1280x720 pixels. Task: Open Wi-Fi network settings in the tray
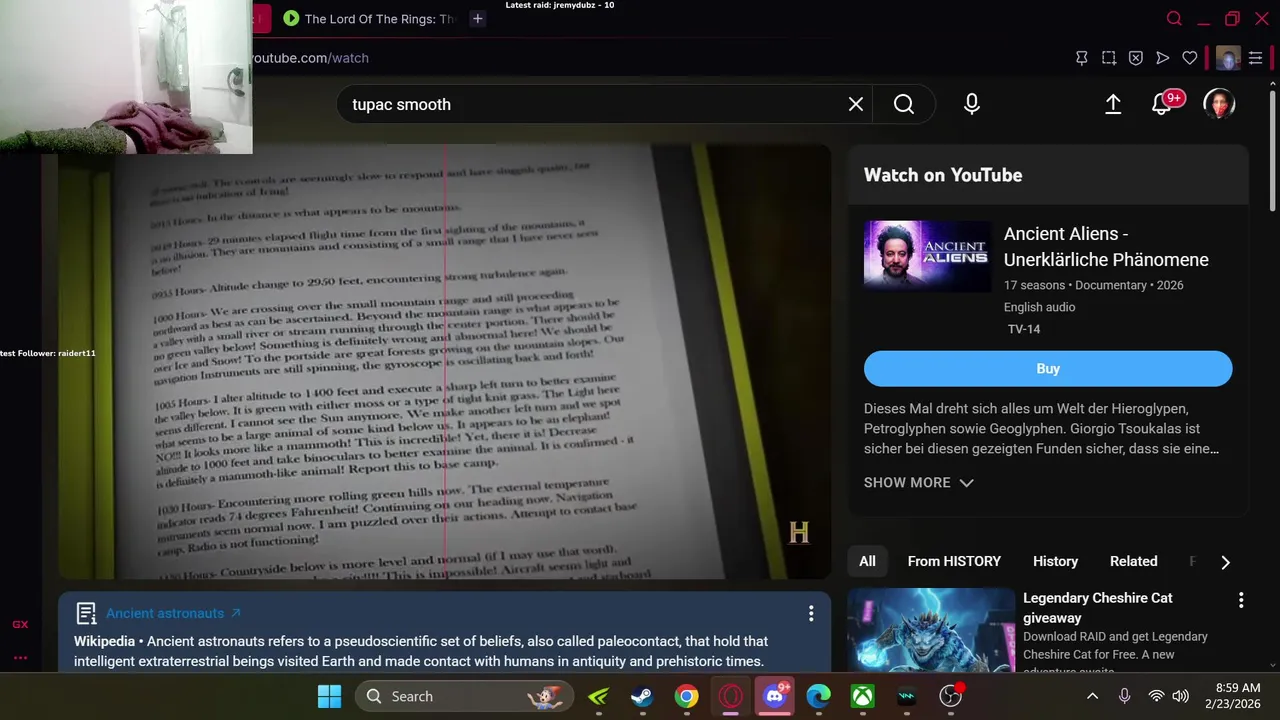[x=1156, y=696]
